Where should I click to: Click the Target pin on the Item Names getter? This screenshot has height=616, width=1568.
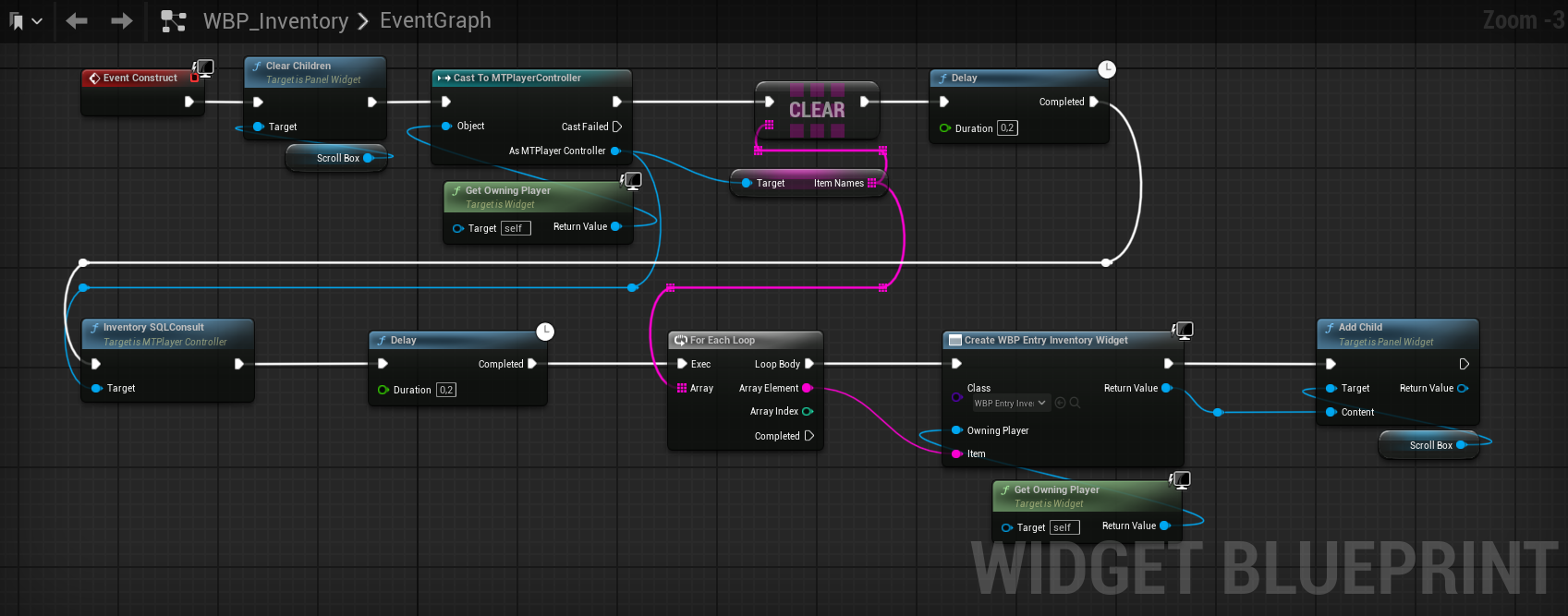click(747, 183)
